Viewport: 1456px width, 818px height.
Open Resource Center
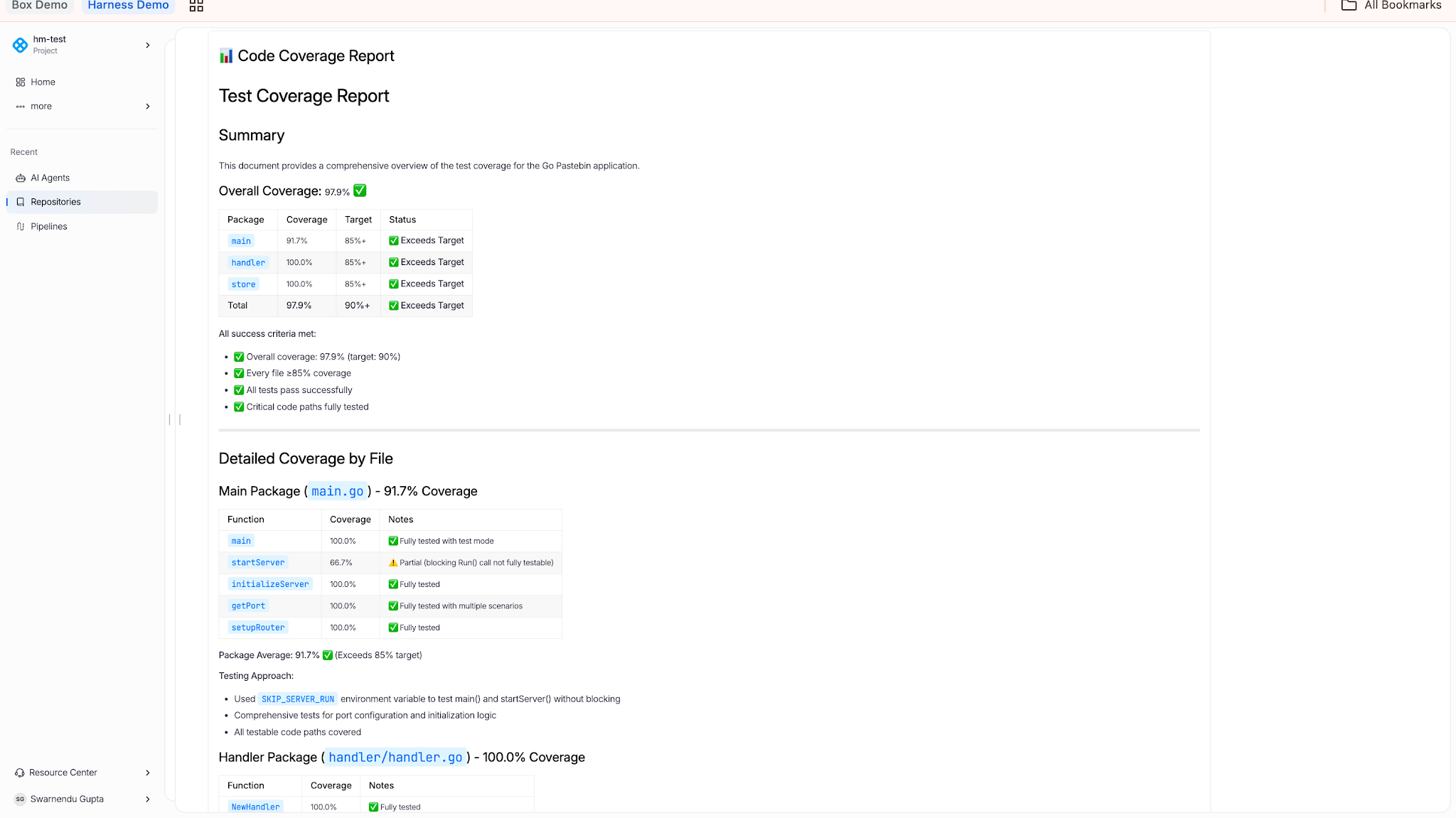82,773
